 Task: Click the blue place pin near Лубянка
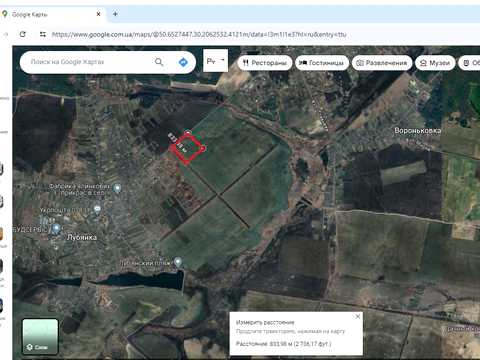pos(56,229)
